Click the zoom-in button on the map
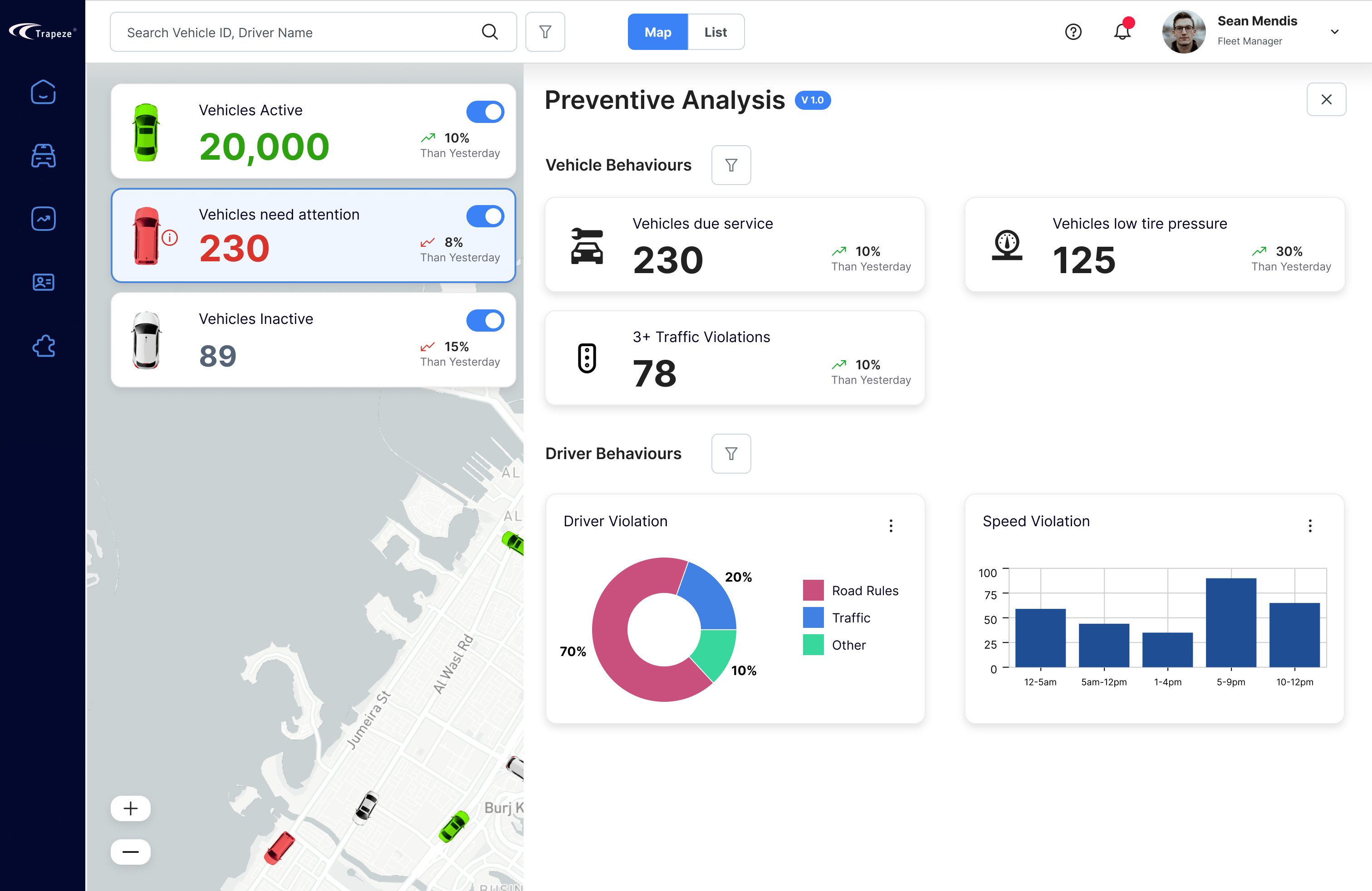Image resolution: width=1372 pixels, height=891 pixels. pyautogui.click(x=130, y=808)
